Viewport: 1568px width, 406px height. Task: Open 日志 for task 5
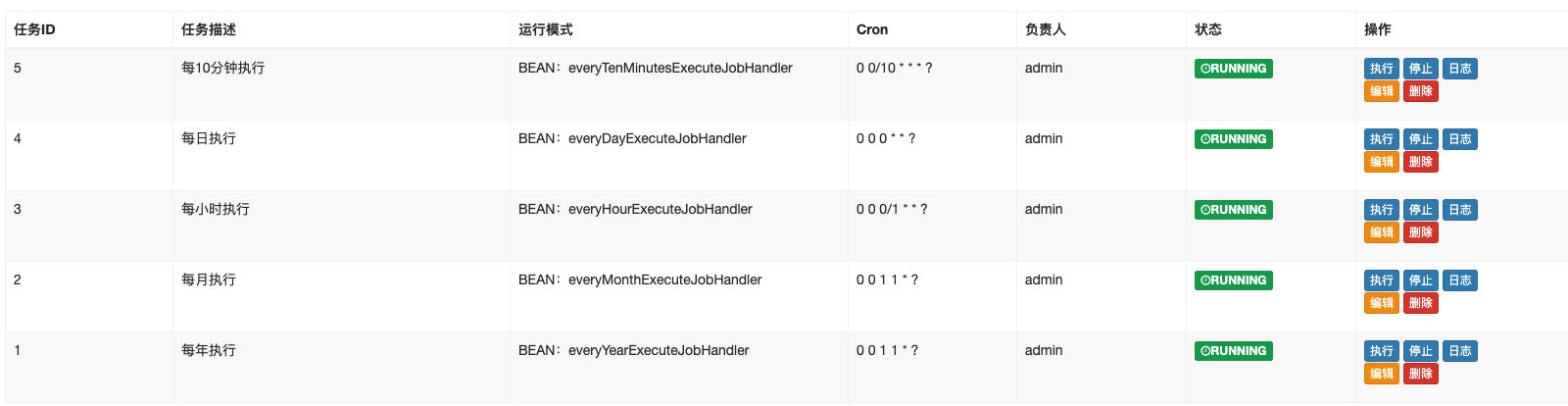(x=1460, y=69)
